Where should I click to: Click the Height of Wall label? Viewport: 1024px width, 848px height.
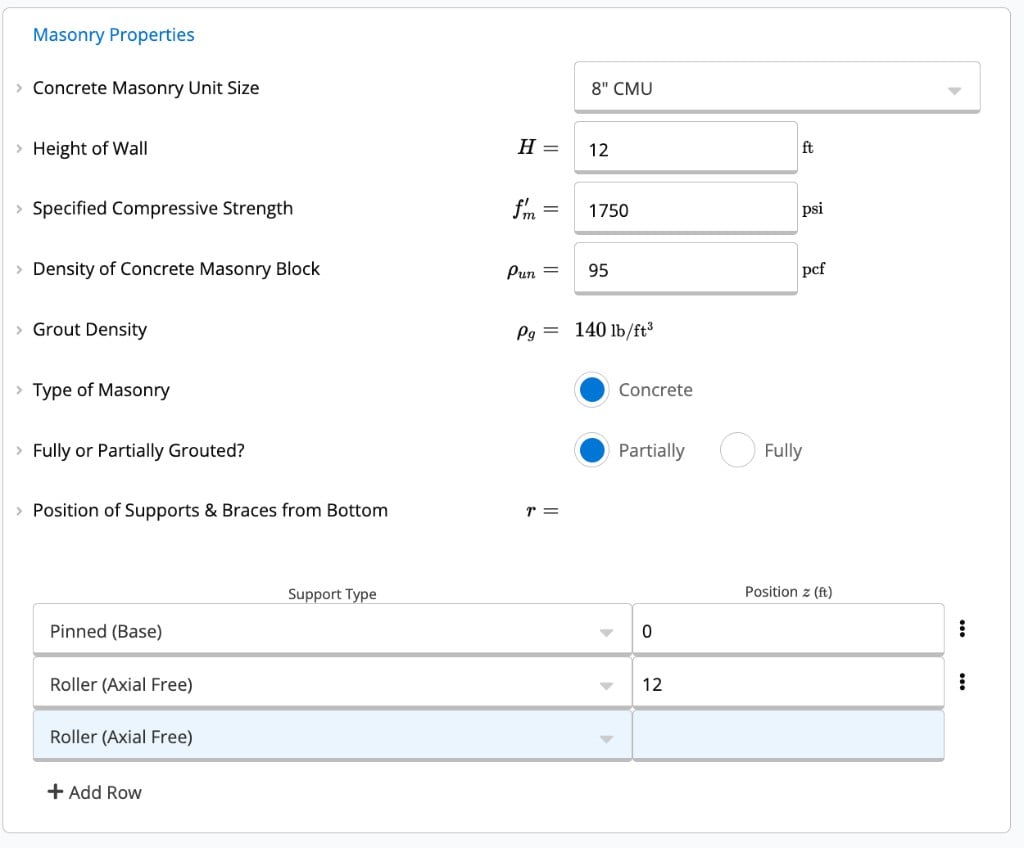[90, 148]
